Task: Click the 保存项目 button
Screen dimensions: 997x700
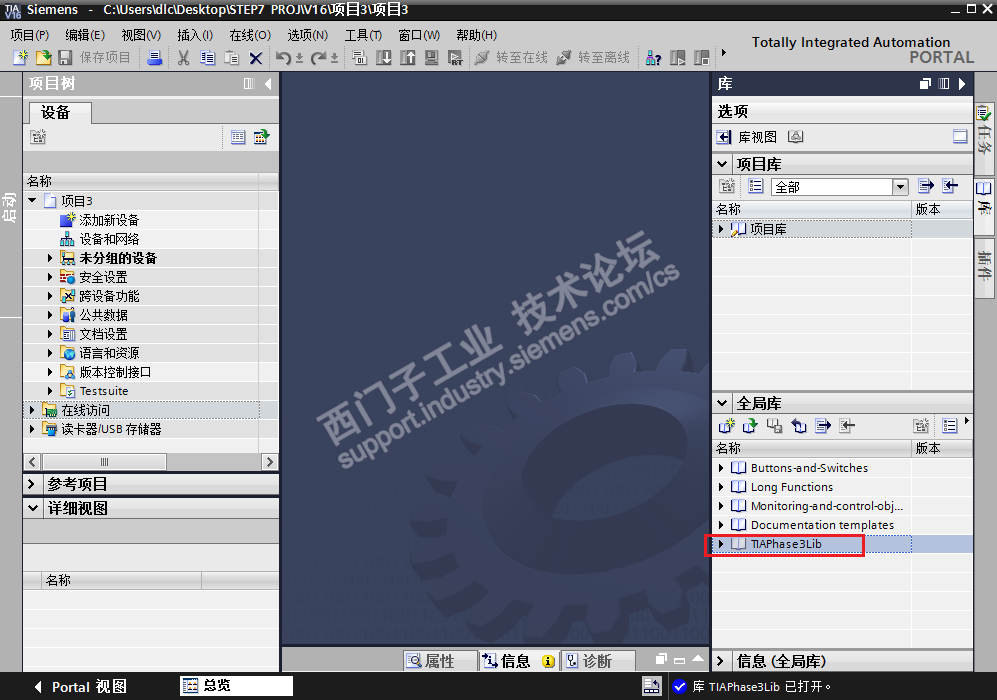Action: [94, 58]
